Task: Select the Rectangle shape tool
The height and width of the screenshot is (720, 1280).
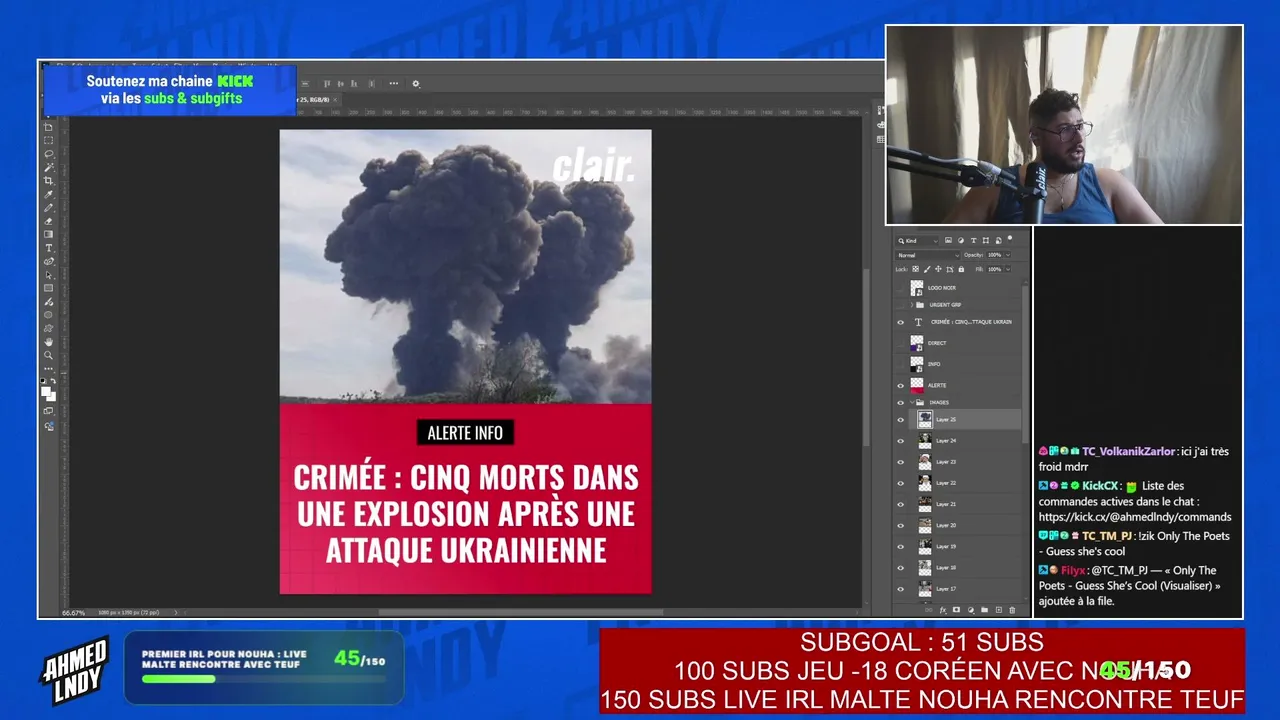Action: click(x=48, y=288)
